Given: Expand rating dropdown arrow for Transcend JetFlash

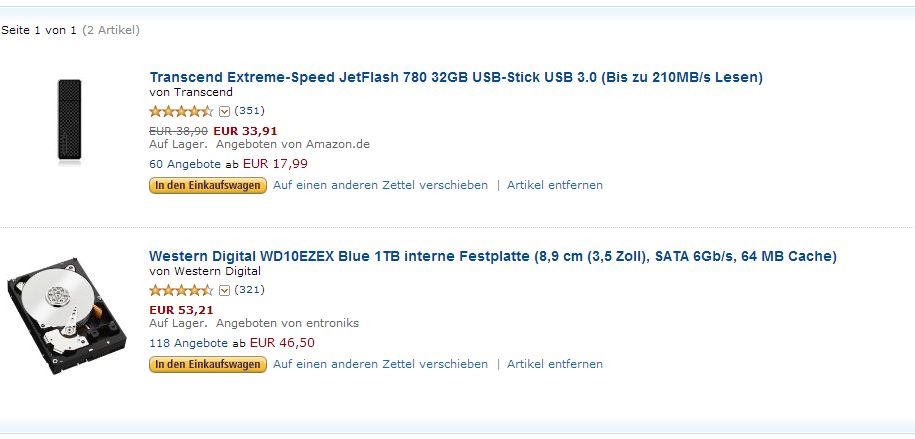Looking at the screenshot, I should (224, 111).
